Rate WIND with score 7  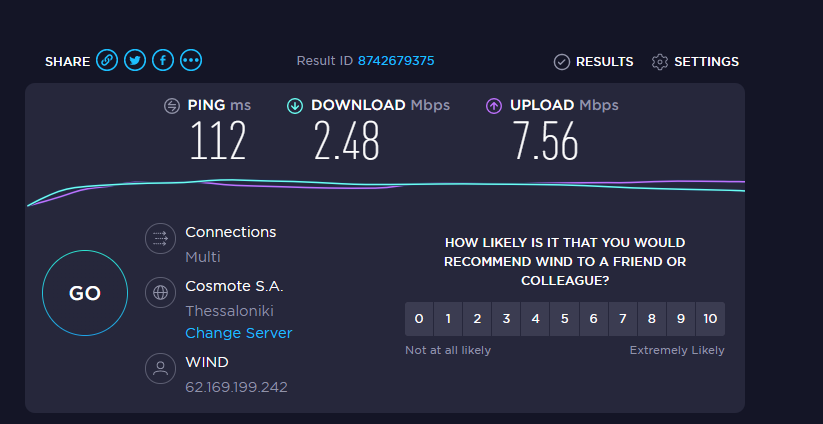coord(622,319)
